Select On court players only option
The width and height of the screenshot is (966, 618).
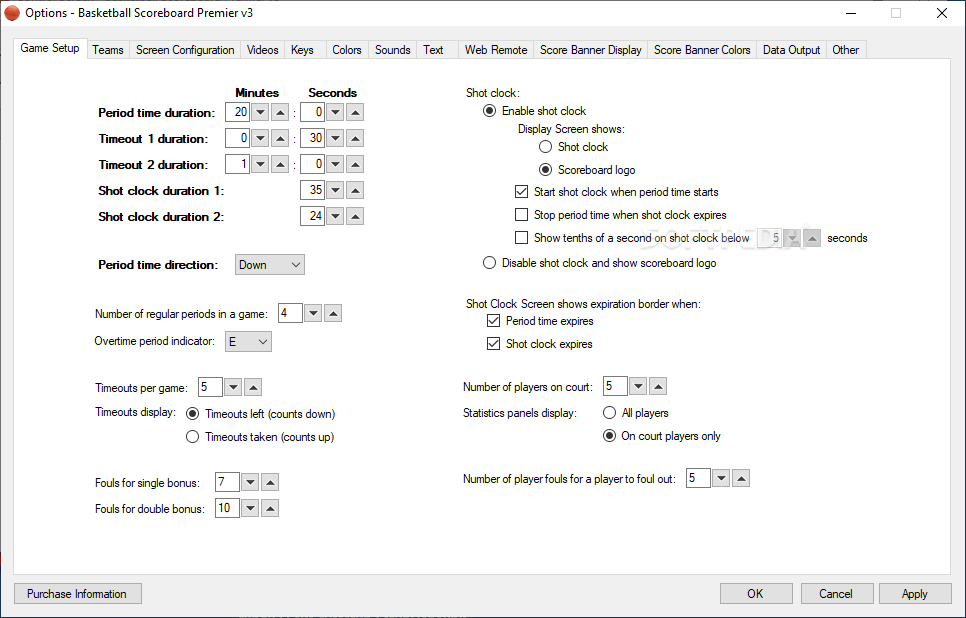(x=609, y=436)
